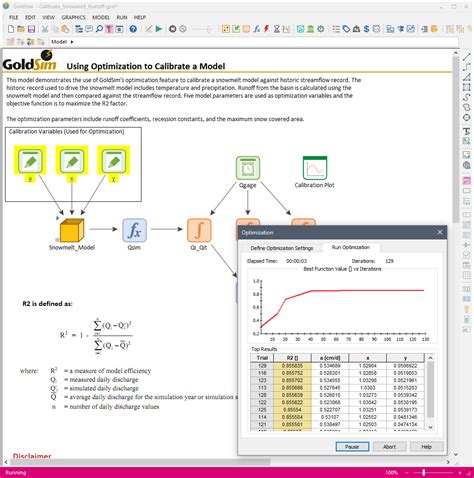
Task: Click the zoom slider handle in status bar
Action: coord(424,473)
